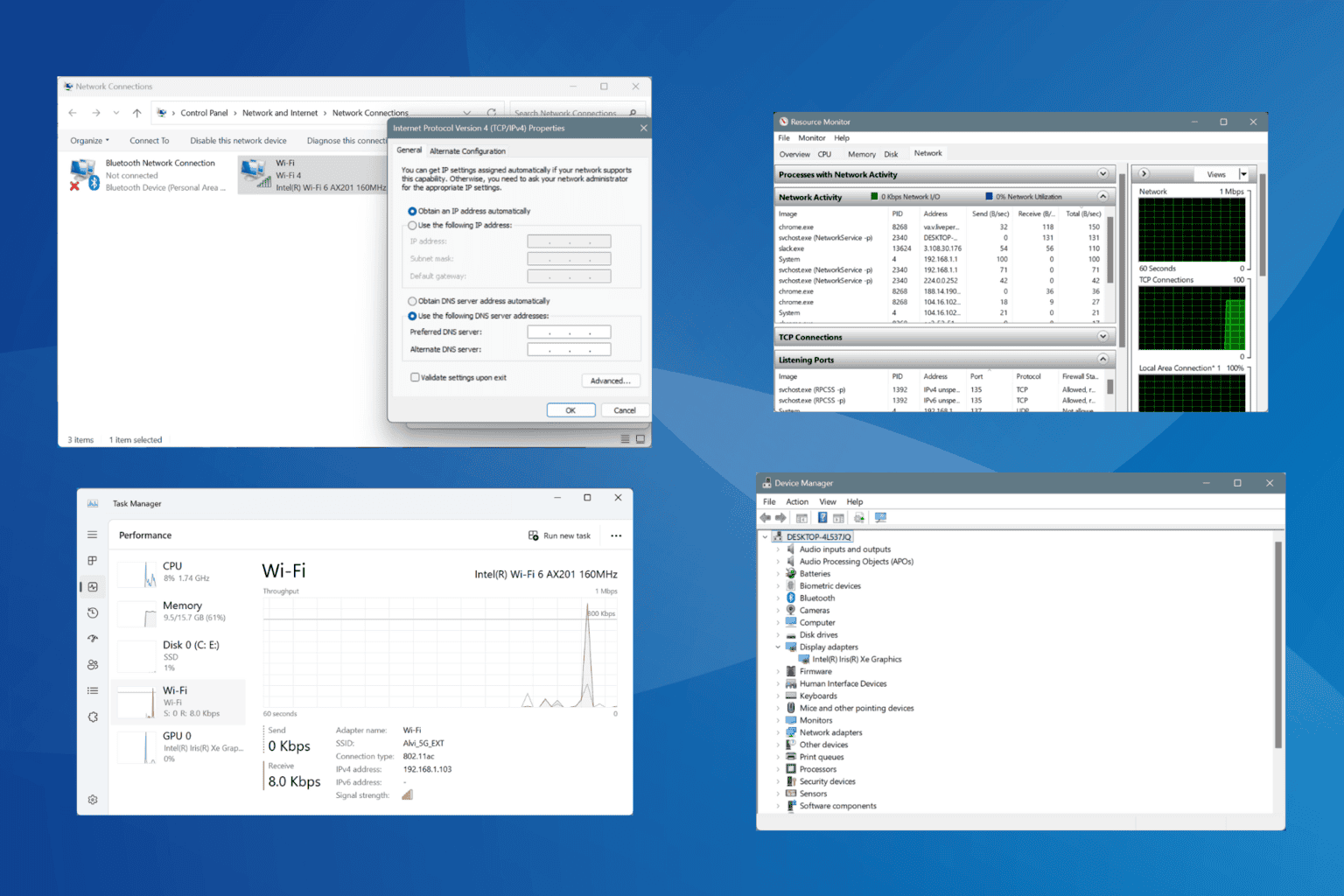Click the Help icon in Device Manager toolbar
Image resolution: width=1344 pixels, height=896 pixels.
[822, 517]
